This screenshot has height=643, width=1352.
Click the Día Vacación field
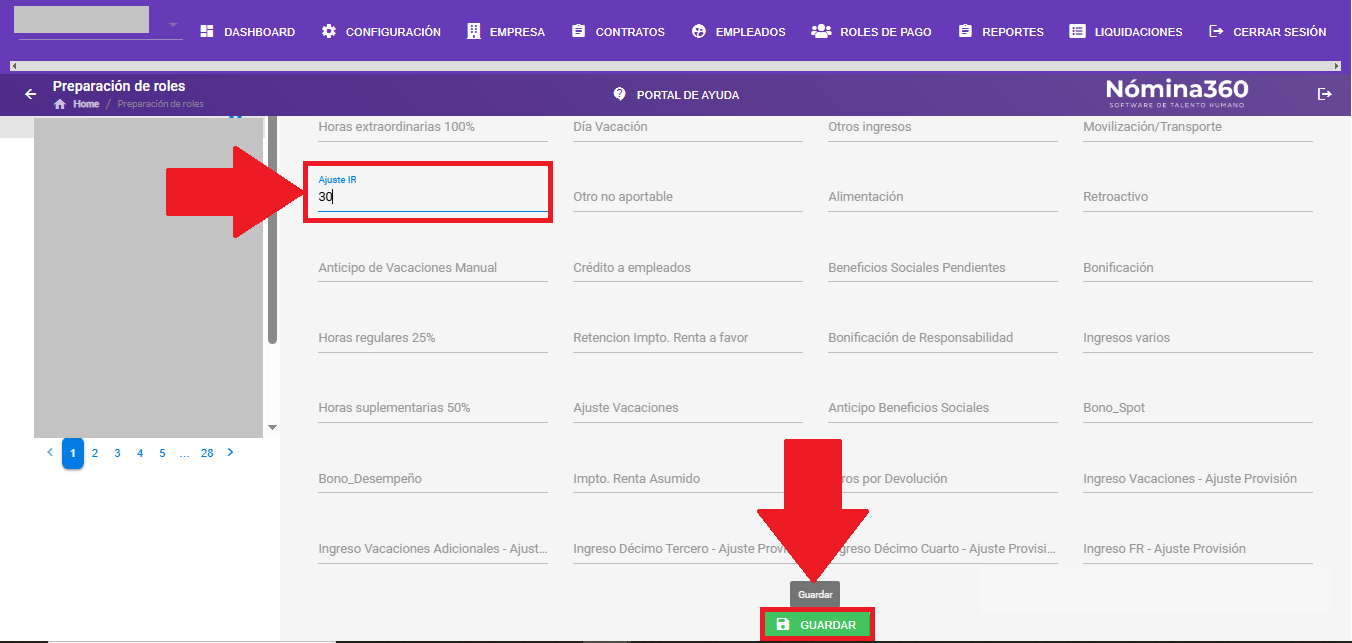coord(688,127)
